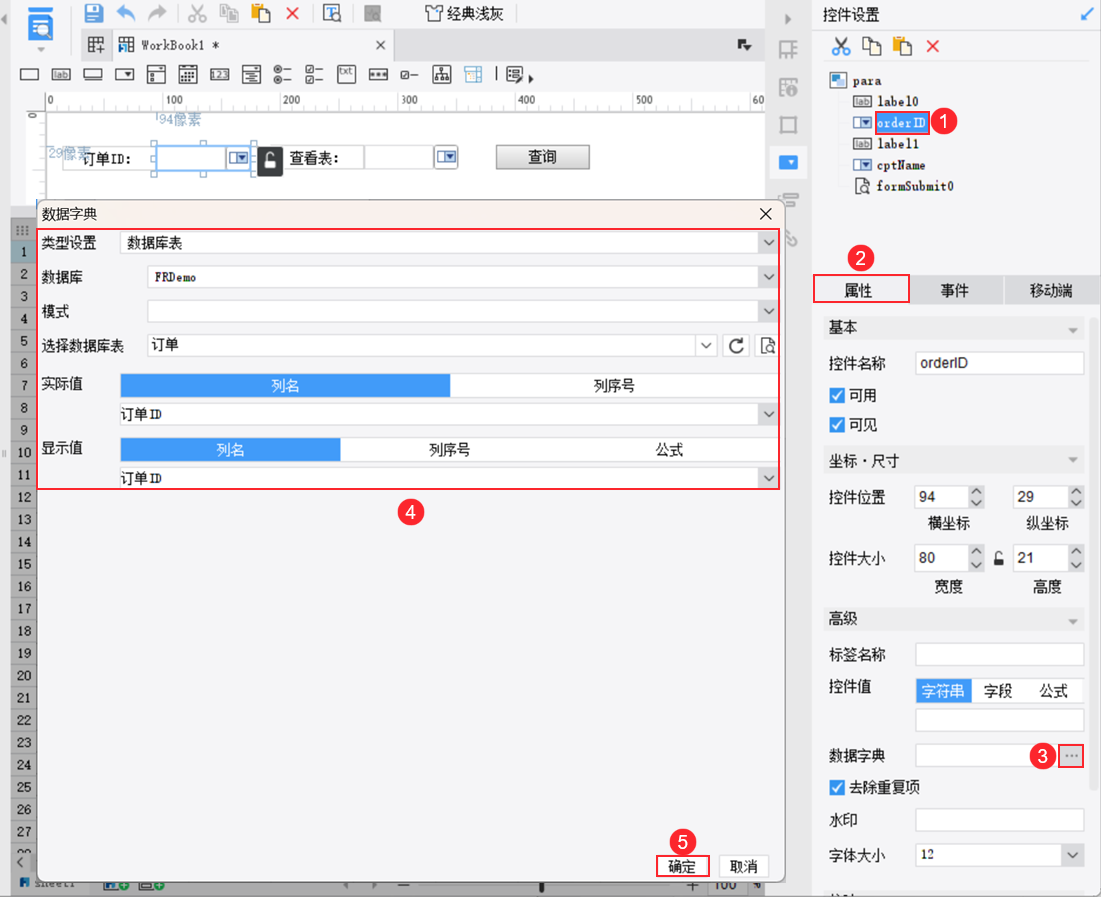
Task: Open the 显示值 column name dropdown
Action: pyautogui.click(x=769, y=478)
